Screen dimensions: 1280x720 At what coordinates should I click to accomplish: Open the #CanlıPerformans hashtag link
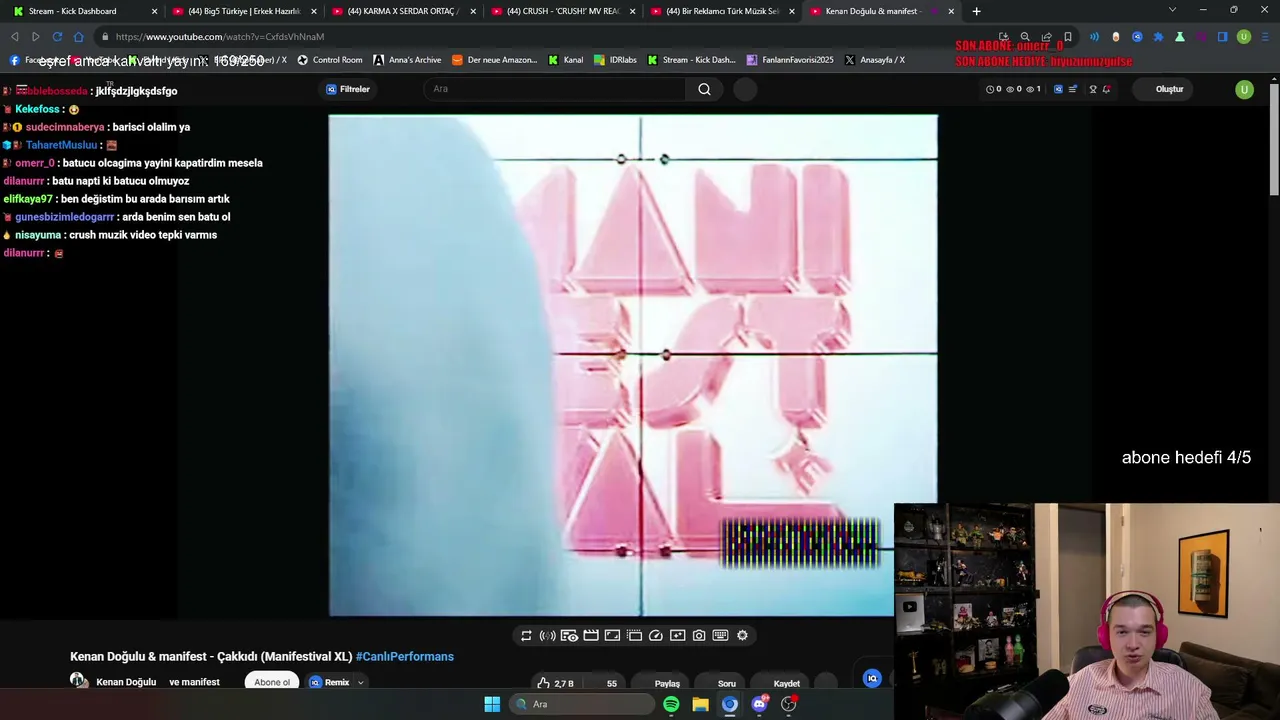[405, 656]
